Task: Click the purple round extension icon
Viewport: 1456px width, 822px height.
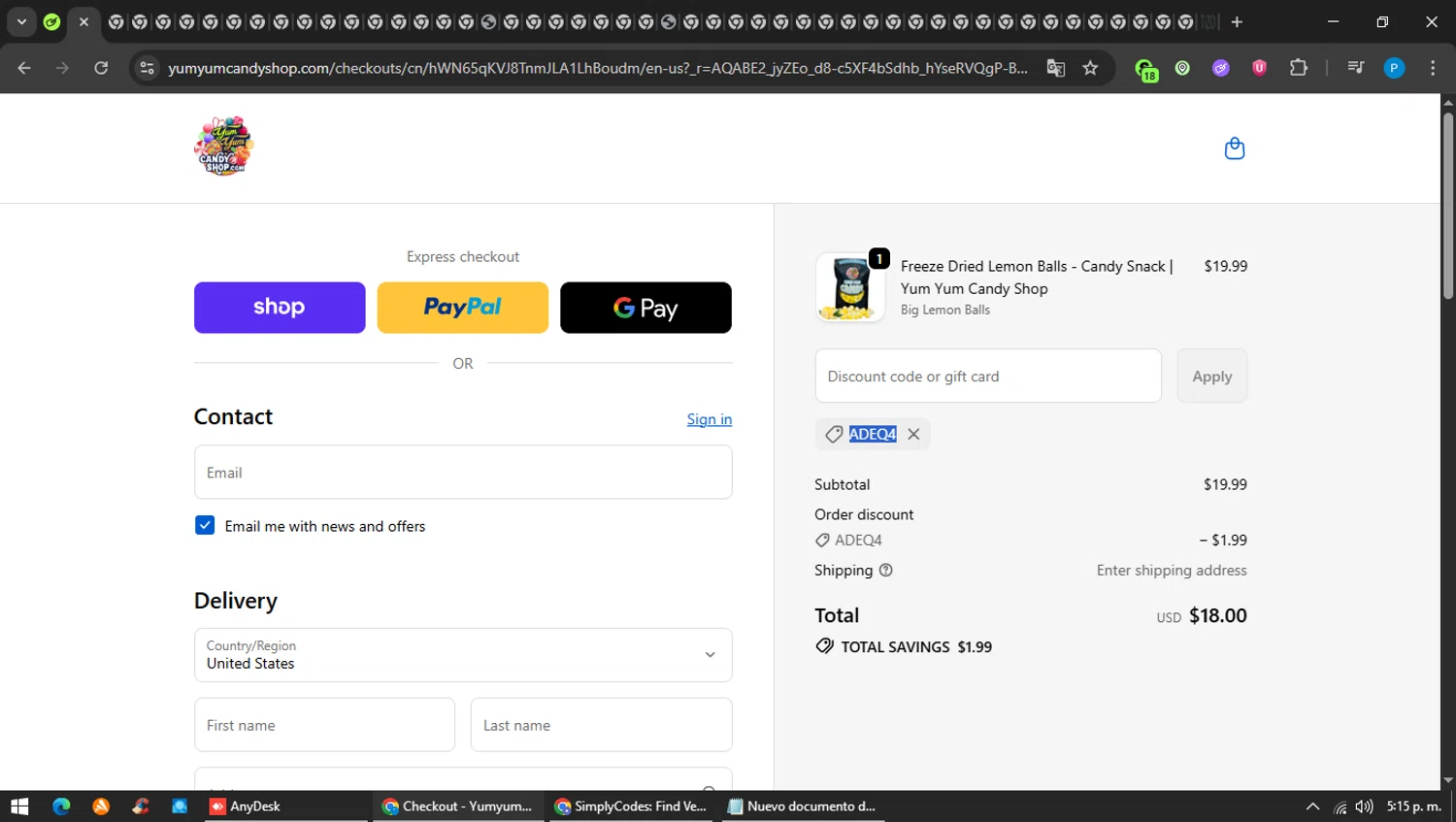Action: tap(1221, 68)
